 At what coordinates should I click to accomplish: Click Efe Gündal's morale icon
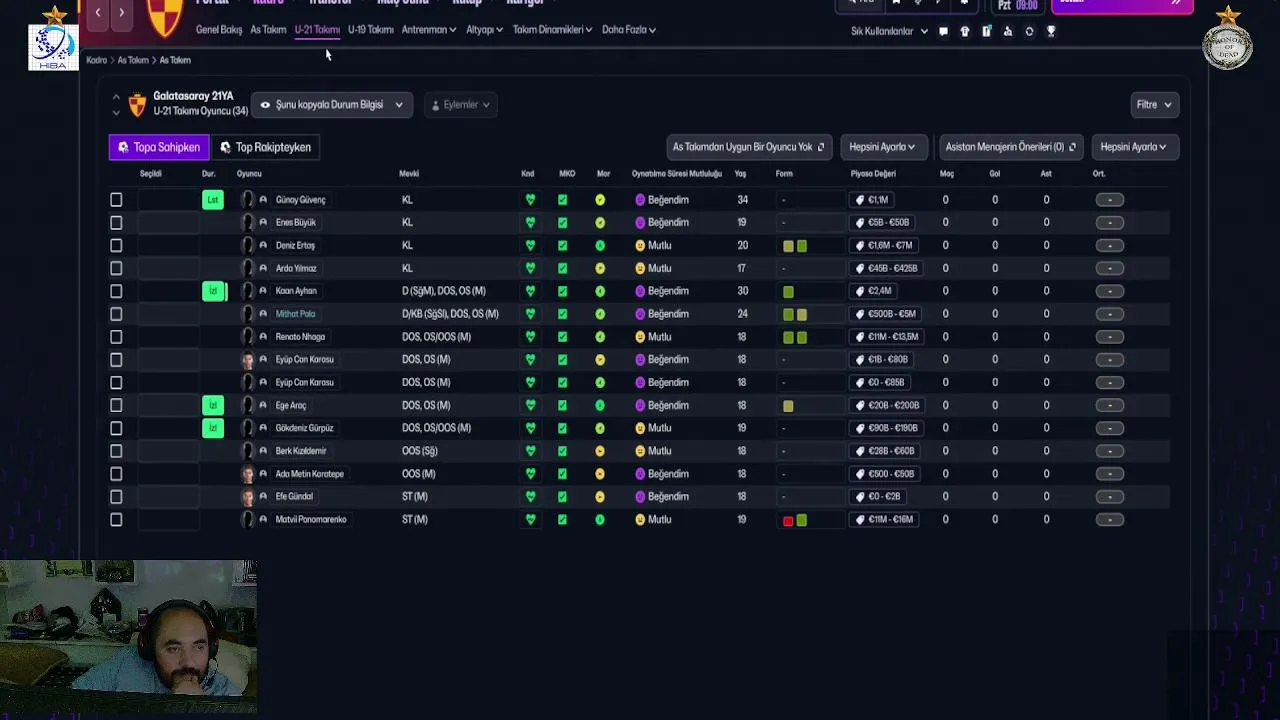(x=600, y=497)
